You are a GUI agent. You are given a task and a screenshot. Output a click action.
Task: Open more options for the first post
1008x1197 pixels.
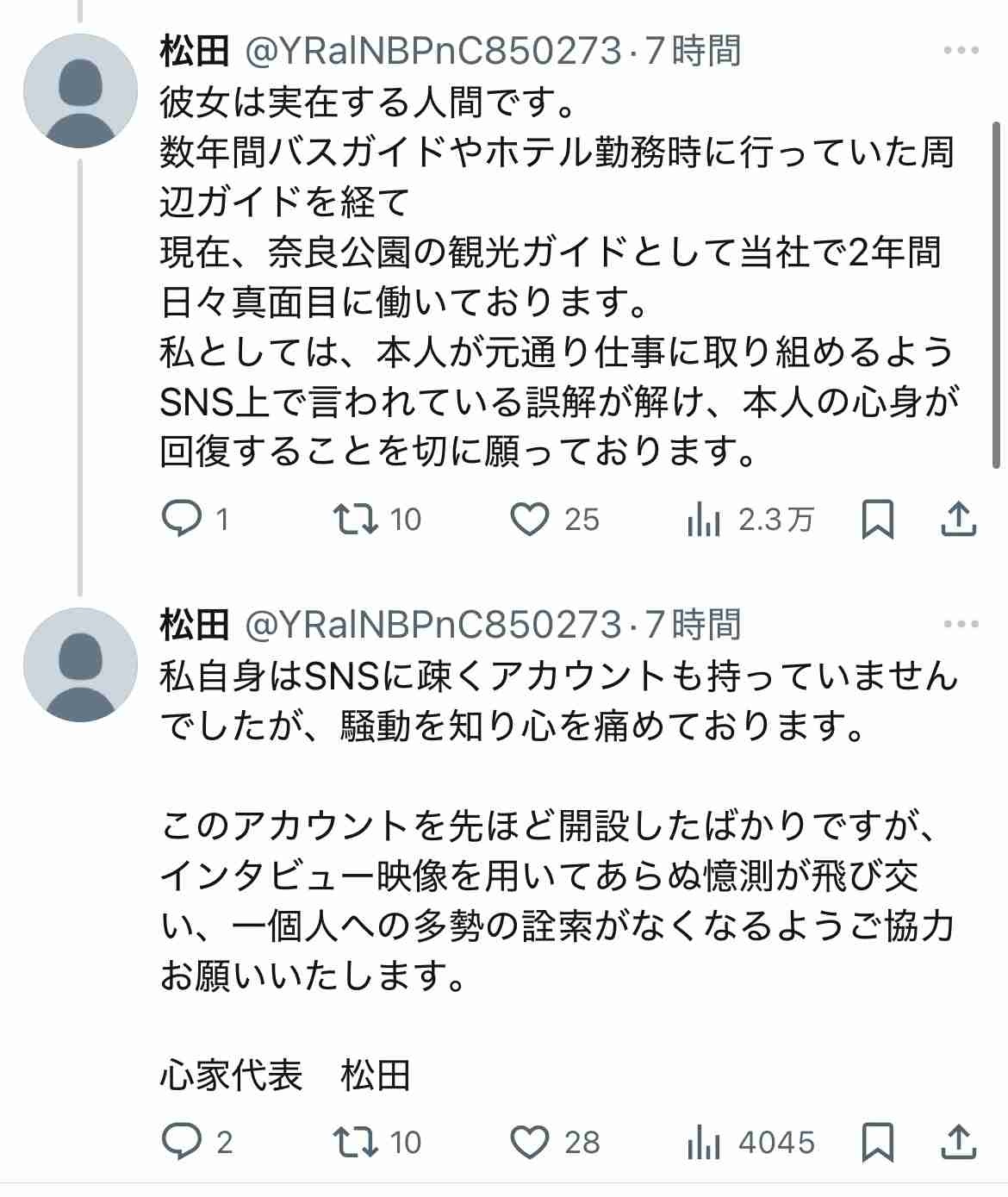pyautogui.click(x=961, y=51)
